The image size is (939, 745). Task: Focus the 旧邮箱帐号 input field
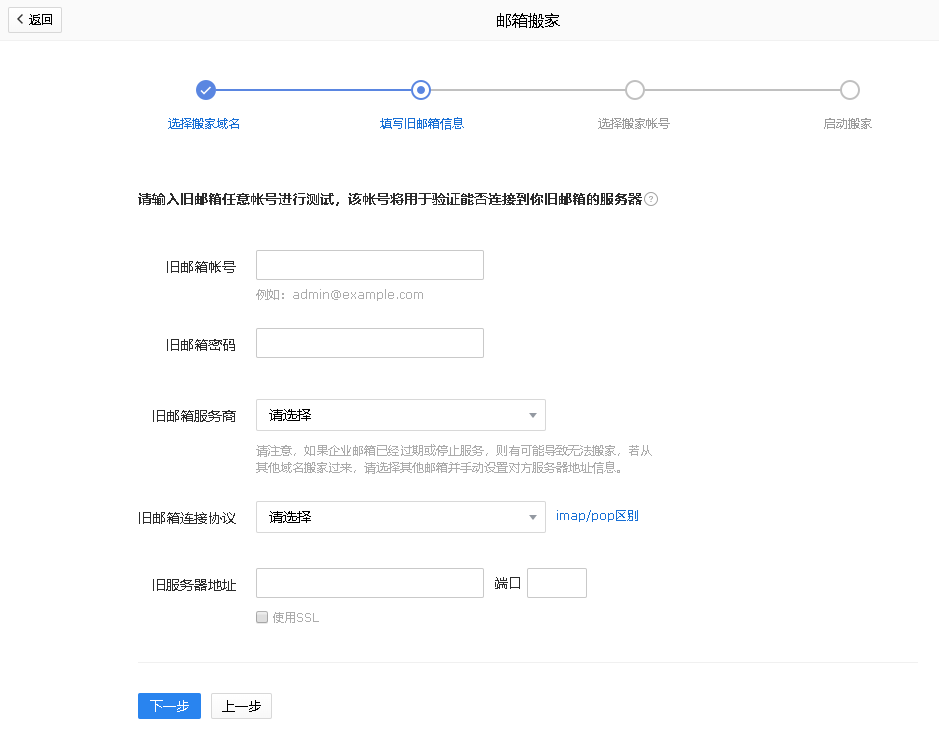[x=369, y=265]
